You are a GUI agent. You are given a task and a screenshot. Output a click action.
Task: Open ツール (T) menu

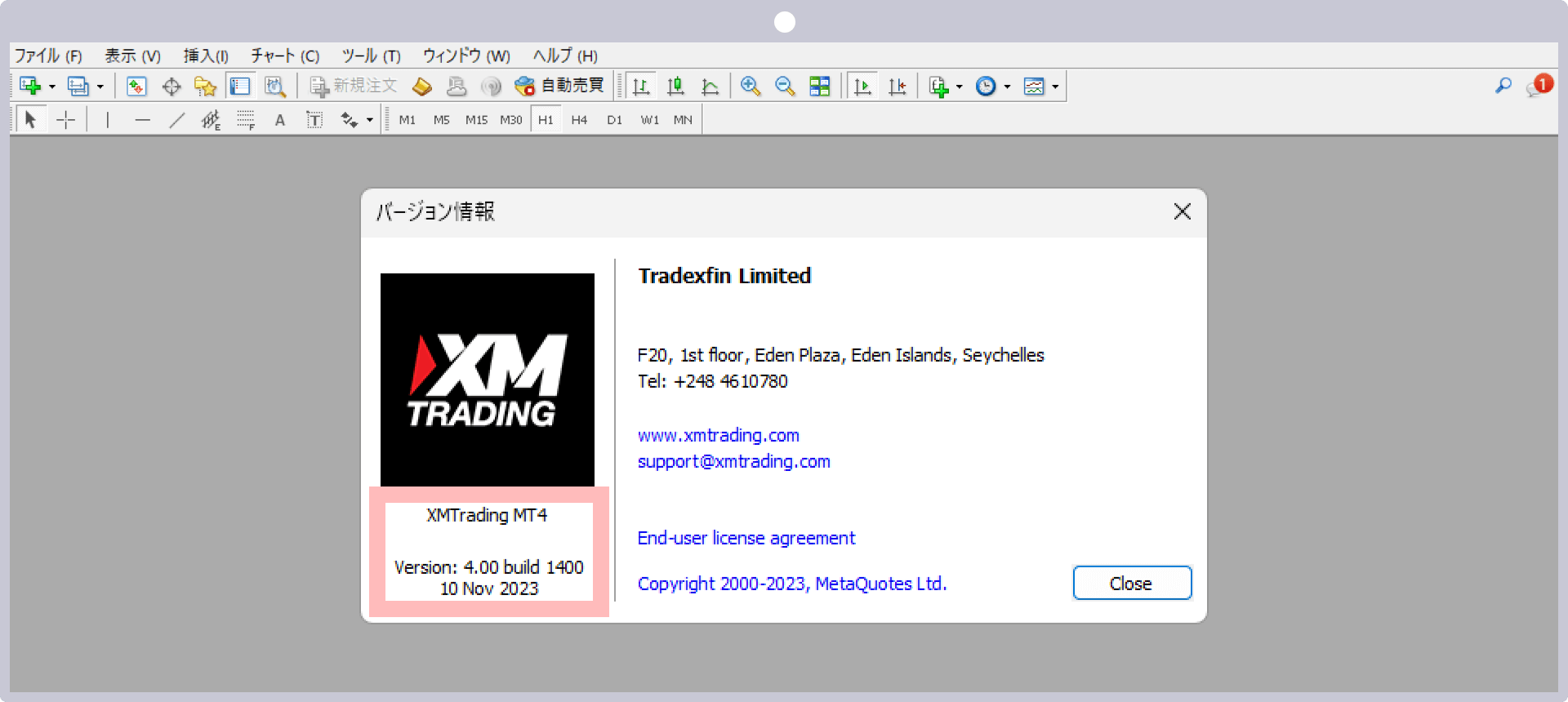(x=371, y=56)
